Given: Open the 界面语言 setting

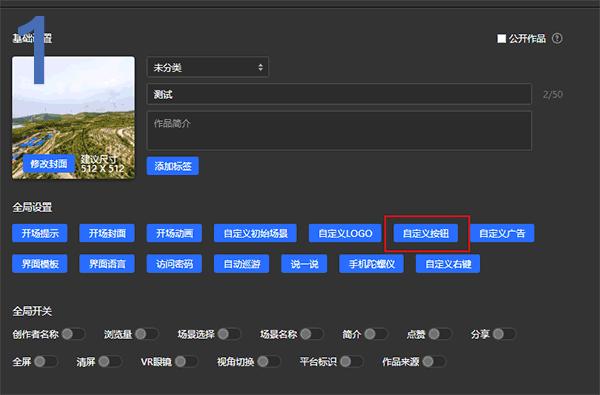Looking at the screenshot, I should point(107,264).
